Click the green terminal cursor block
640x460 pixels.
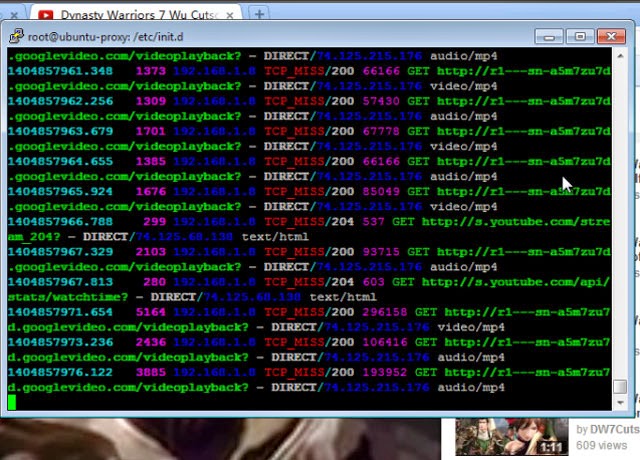point(12,402)
